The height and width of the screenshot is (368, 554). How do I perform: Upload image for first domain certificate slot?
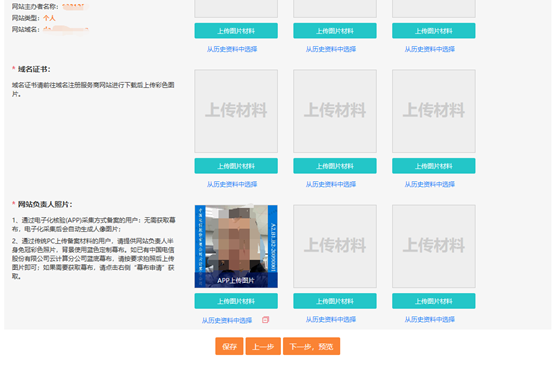coord(236,166)
